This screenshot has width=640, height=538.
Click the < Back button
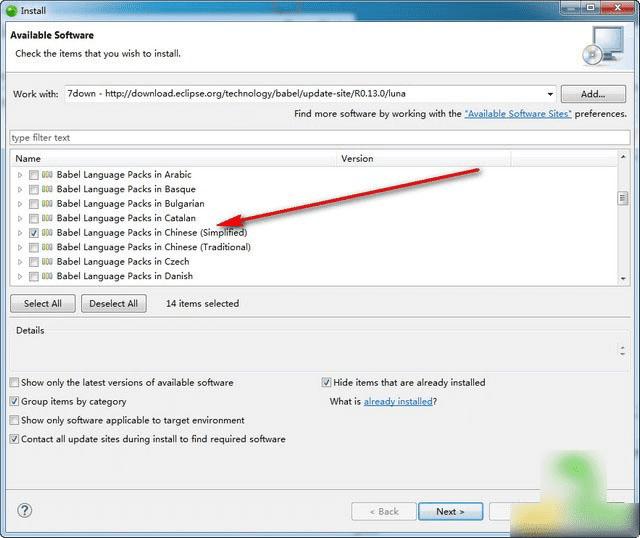pyautogui.click(x=384, y=511)
